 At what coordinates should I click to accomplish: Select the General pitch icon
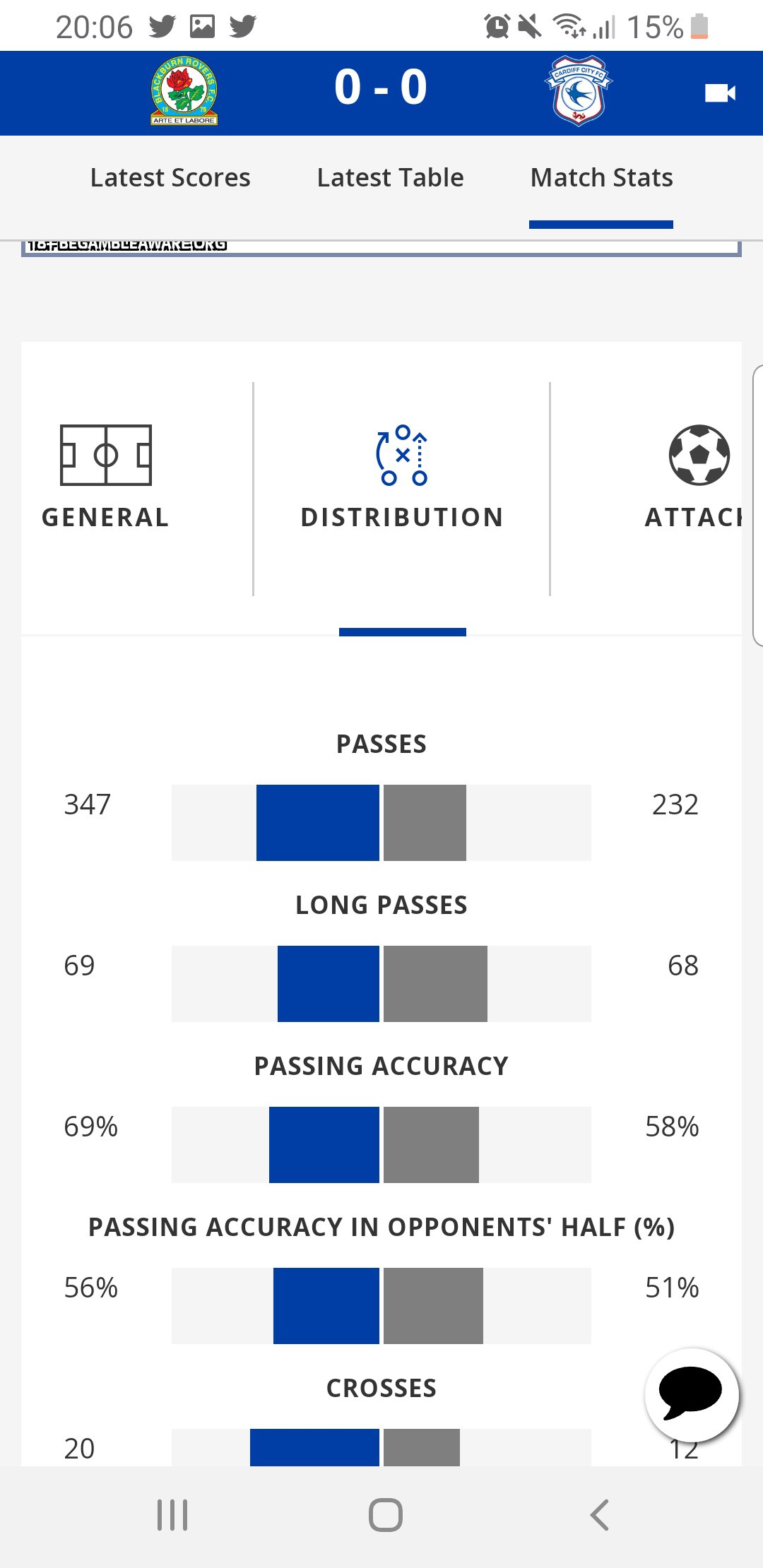coord(106,455)
